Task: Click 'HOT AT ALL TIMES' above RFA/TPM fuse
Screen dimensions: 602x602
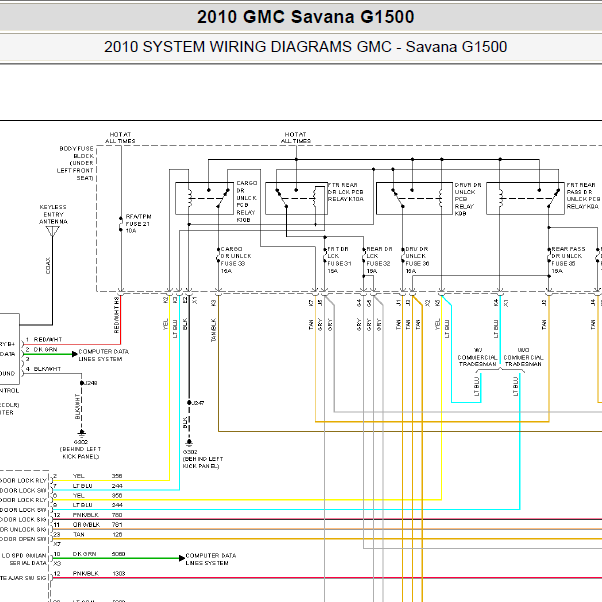Action: (120, 137)
